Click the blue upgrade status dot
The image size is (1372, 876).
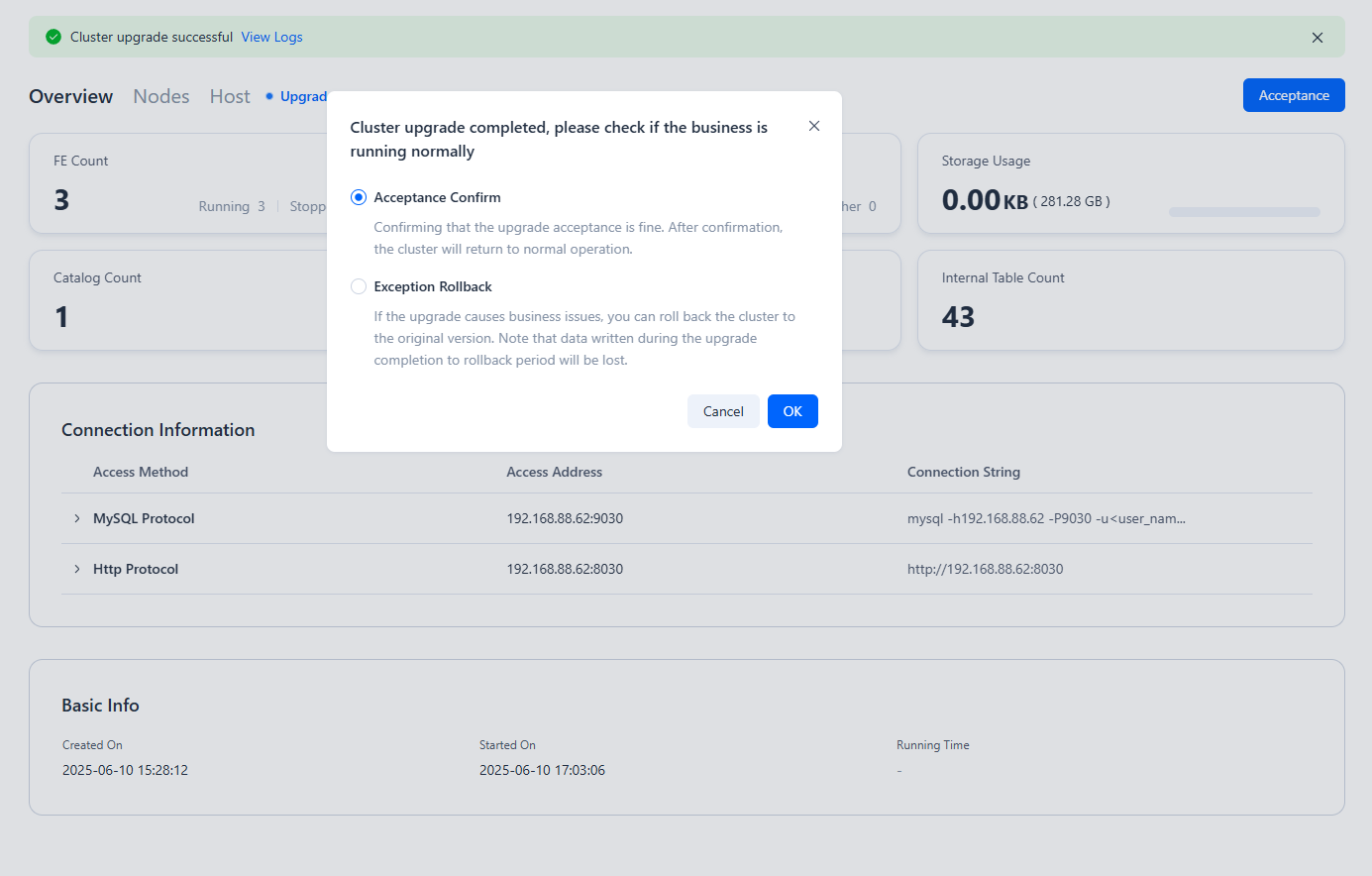click(x=269, y=96)
